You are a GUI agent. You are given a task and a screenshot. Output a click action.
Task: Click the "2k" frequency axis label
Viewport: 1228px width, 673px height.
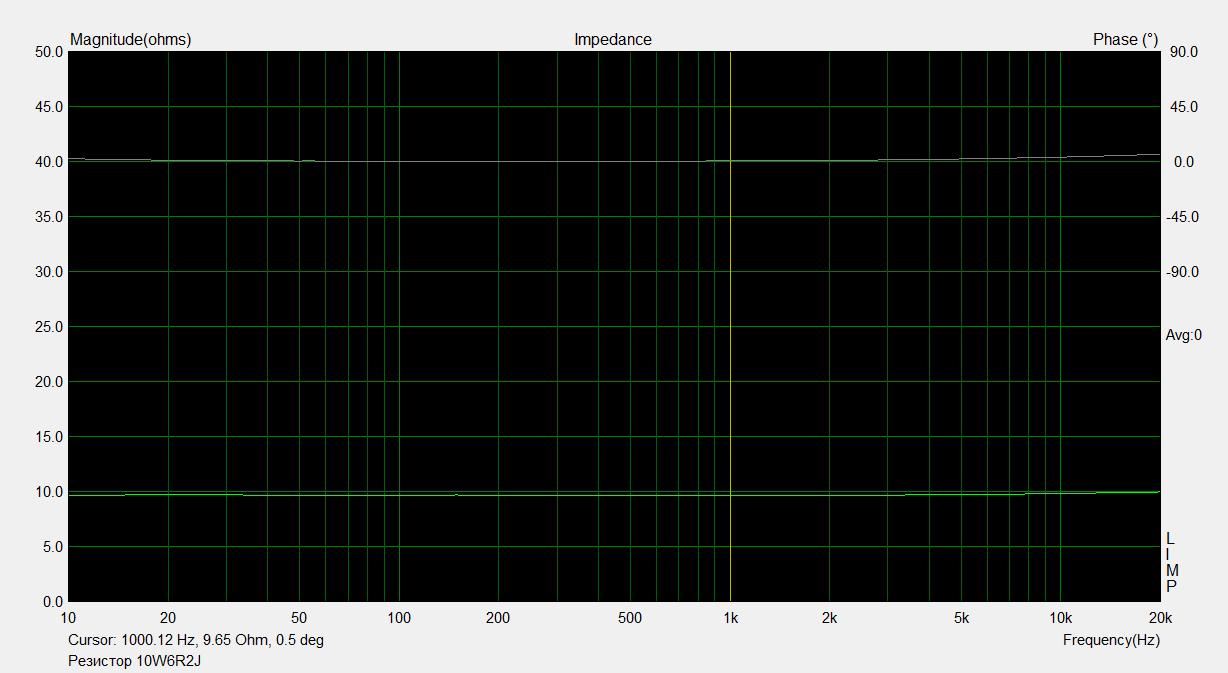point(829,618)
